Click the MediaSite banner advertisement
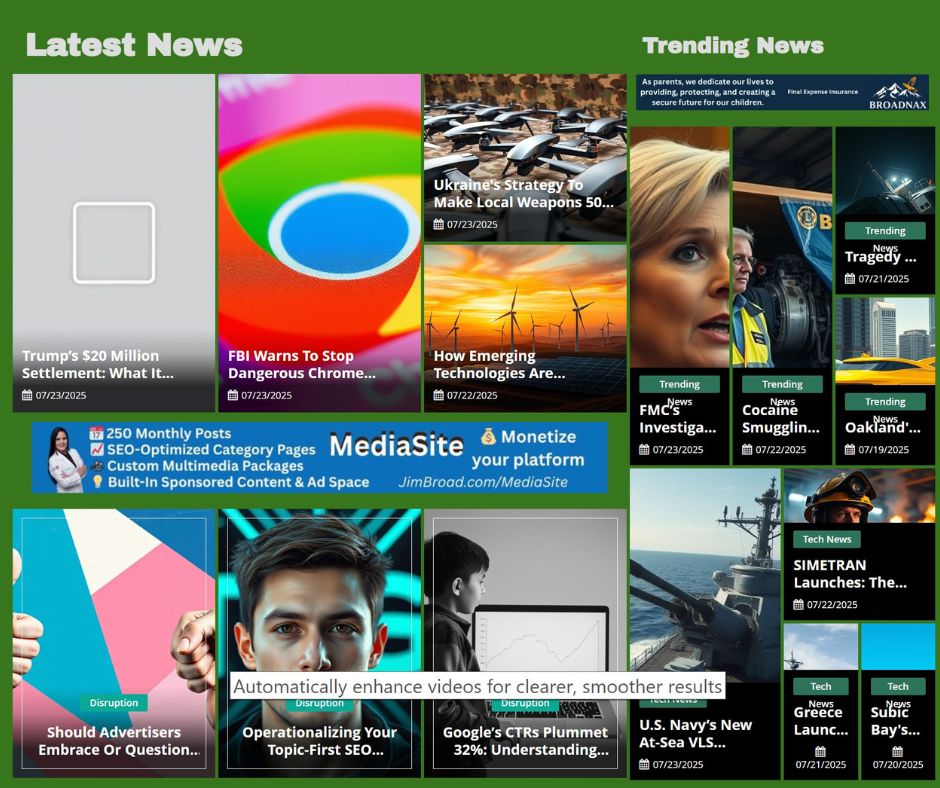940x788 pixels. 320,458
